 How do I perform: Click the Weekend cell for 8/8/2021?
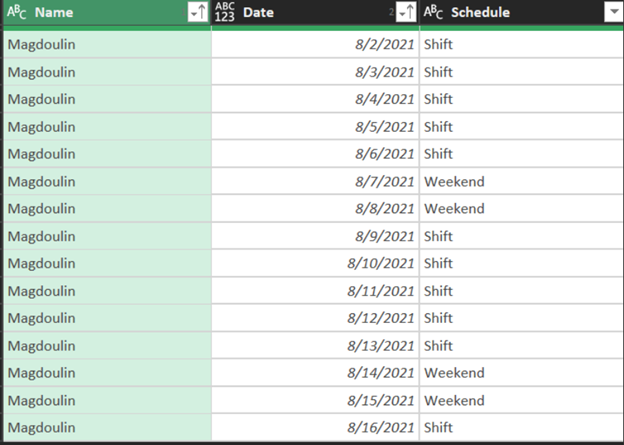(522, 209)
